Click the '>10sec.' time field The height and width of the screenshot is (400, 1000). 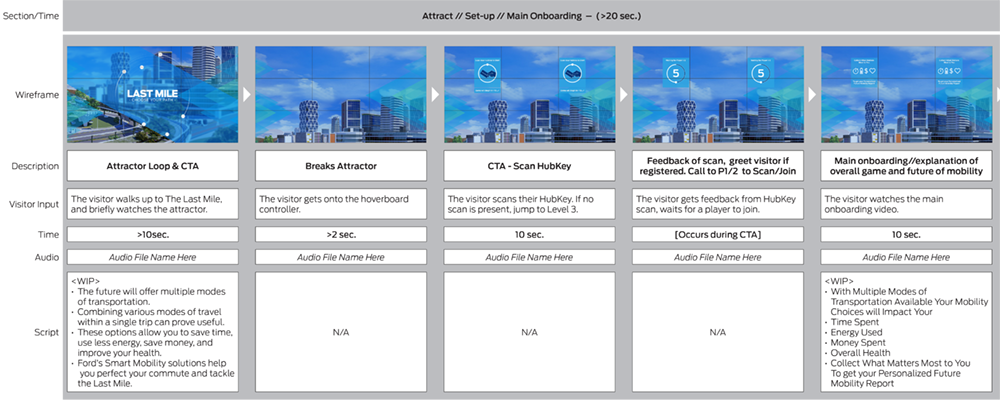(152, 234)
